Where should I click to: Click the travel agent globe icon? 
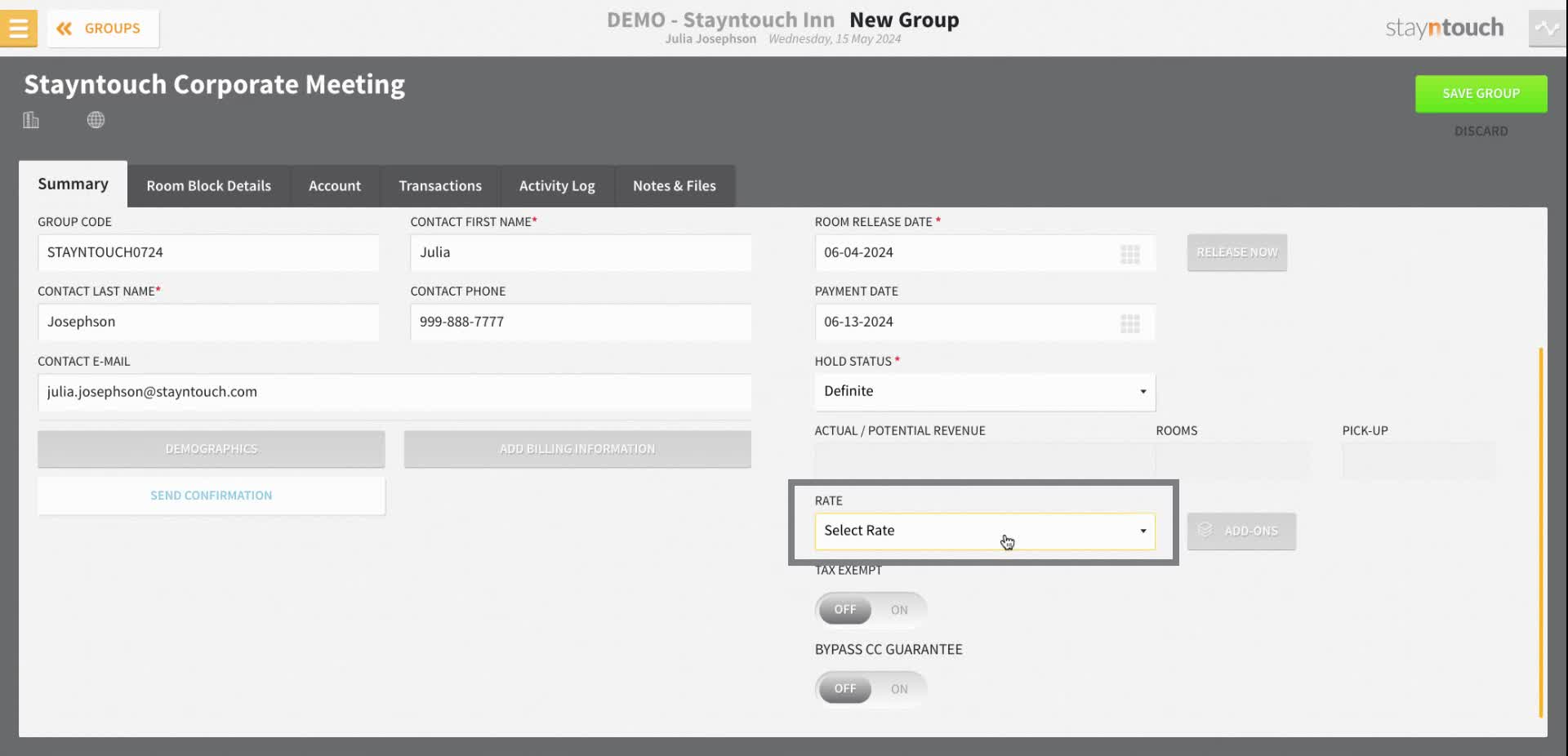96,120
